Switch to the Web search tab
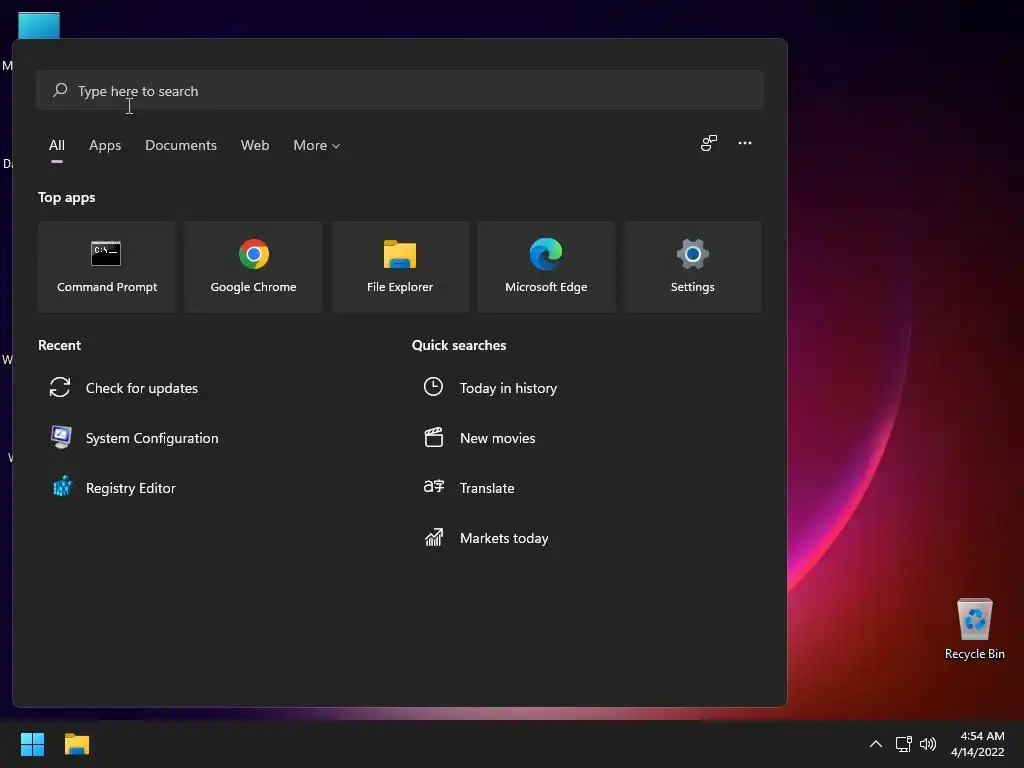The height and width of the screenshot is (768, 1024). tap(255, 145)
